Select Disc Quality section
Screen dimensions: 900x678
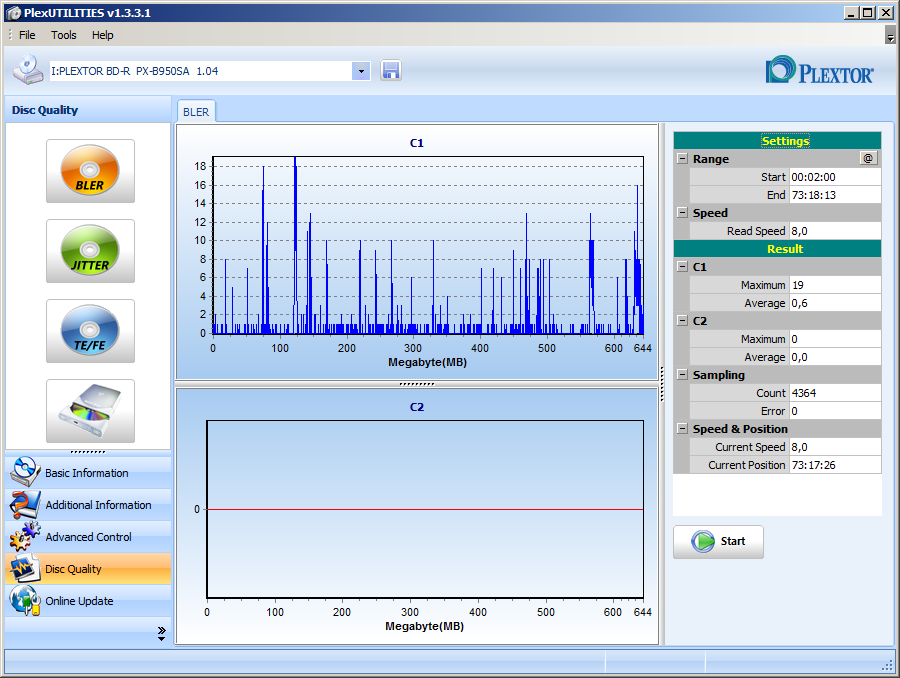tap(88, 569)
